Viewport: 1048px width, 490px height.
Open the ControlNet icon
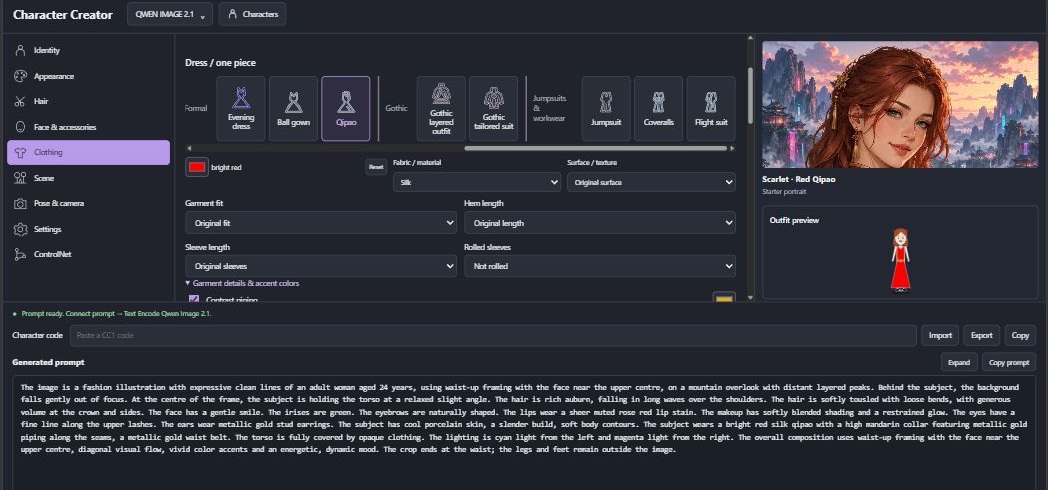point(21,255)
